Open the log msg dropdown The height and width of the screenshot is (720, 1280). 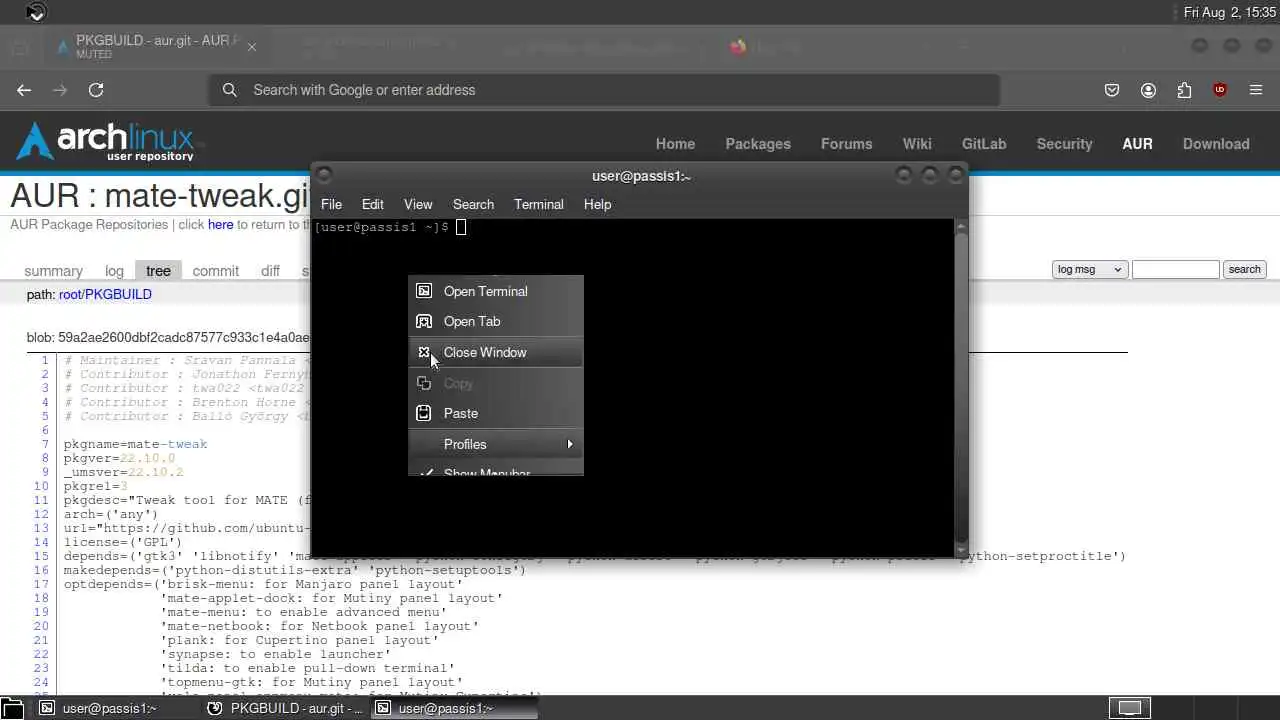[1089, 269]
